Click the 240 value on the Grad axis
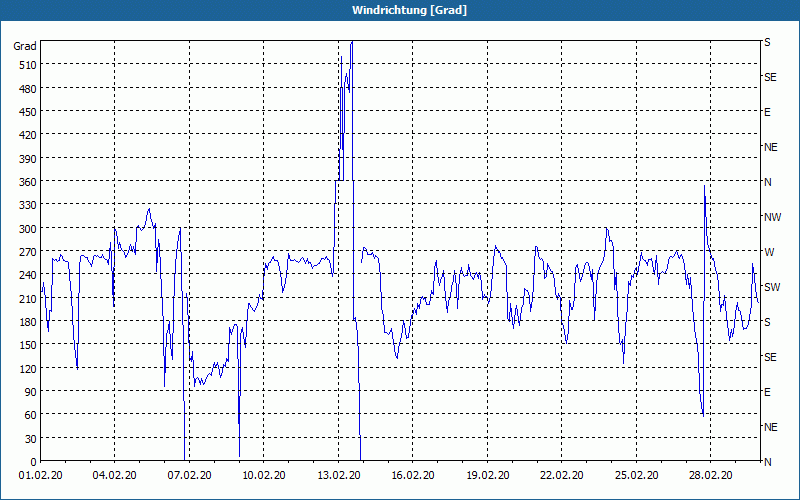This screenshot has width=800, height=500. coord(28,275)
